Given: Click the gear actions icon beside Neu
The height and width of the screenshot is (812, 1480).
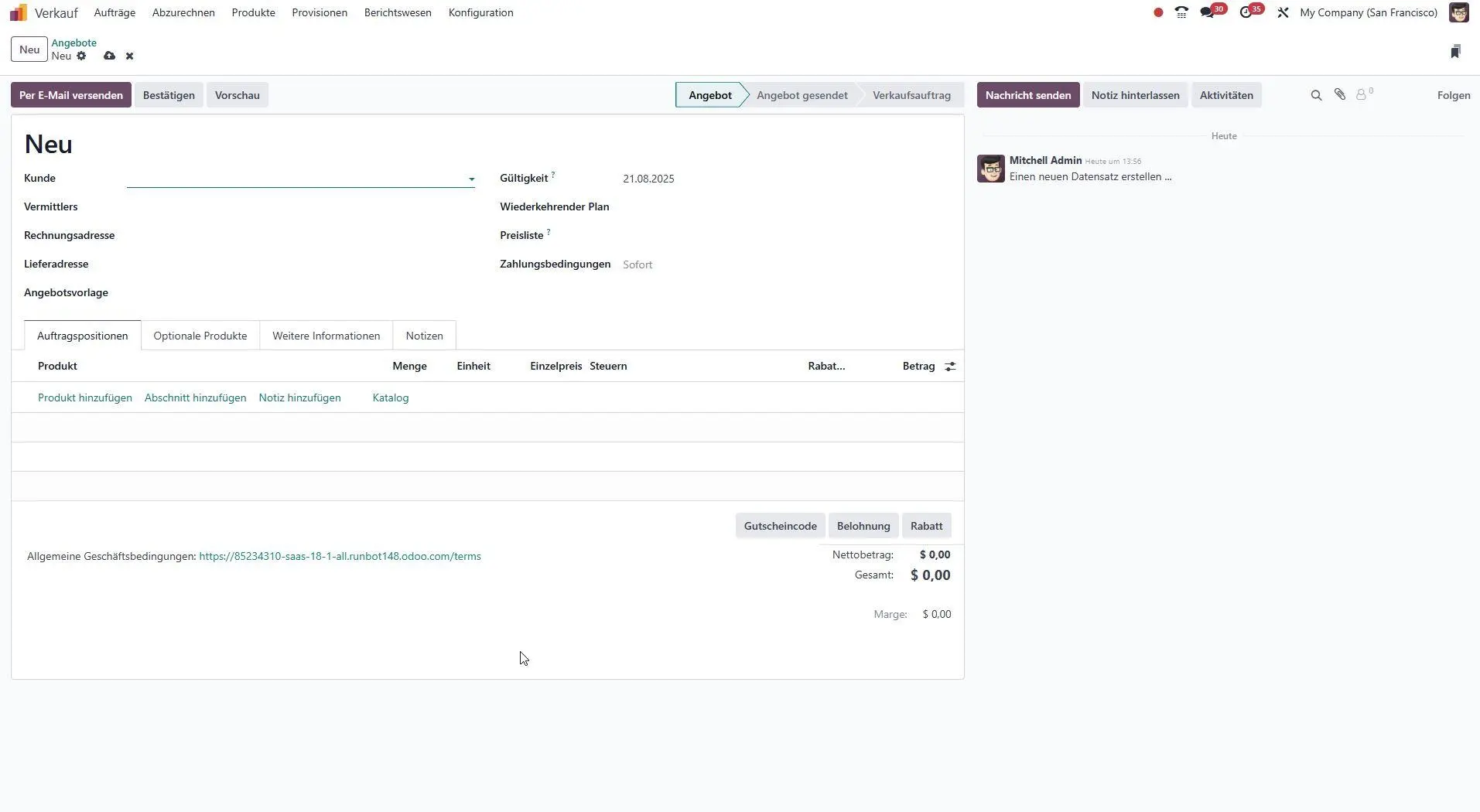Looking at the screenshot, I should point(81,56).
